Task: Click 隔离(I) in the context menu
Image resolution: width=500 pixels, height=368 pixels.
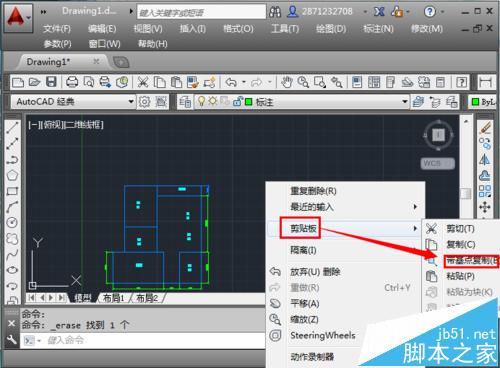Action: click(345, 250)
